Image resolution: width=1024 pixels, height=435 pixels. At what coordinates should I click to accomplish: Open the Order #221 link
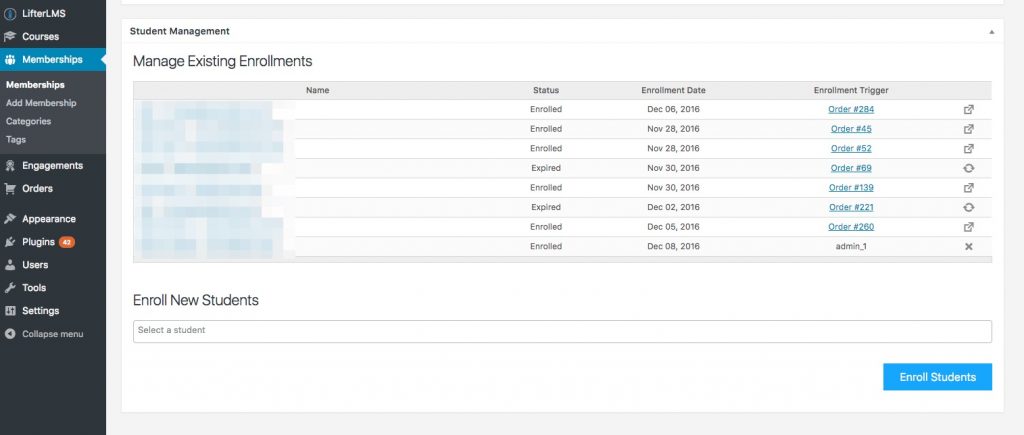[851, 208]
